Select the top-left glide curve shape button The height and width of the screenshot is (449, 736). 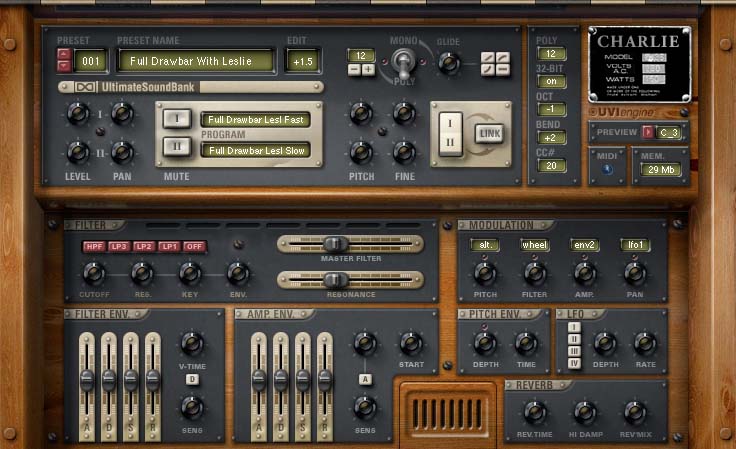488,58
